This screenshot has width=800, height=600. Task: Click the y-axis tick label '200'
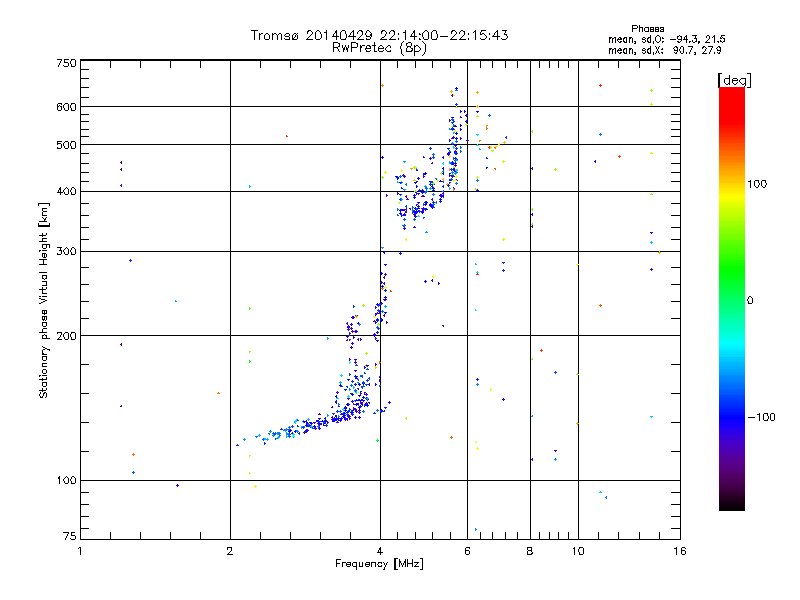[66, 336]
